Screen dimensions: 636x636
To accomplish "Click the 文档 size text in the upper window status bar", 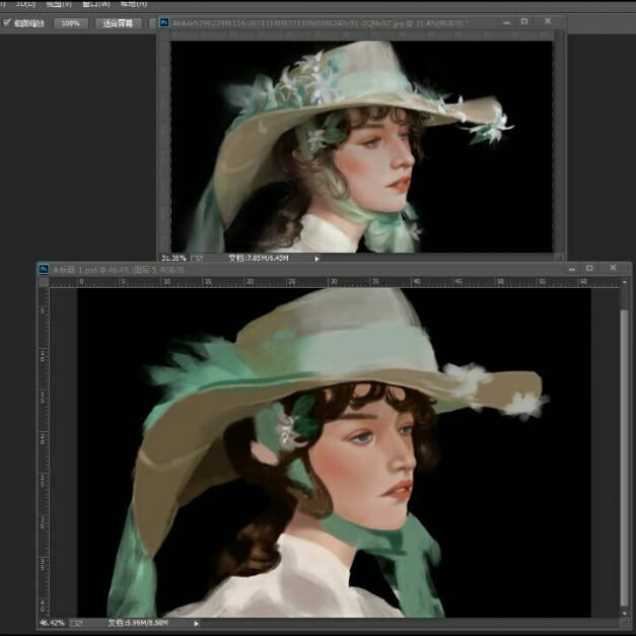I will coord(258,258).
